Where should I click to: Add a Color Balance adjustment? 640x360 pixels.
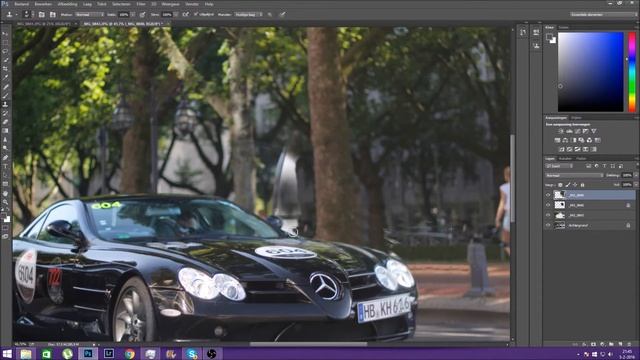(x=565, y=140)
